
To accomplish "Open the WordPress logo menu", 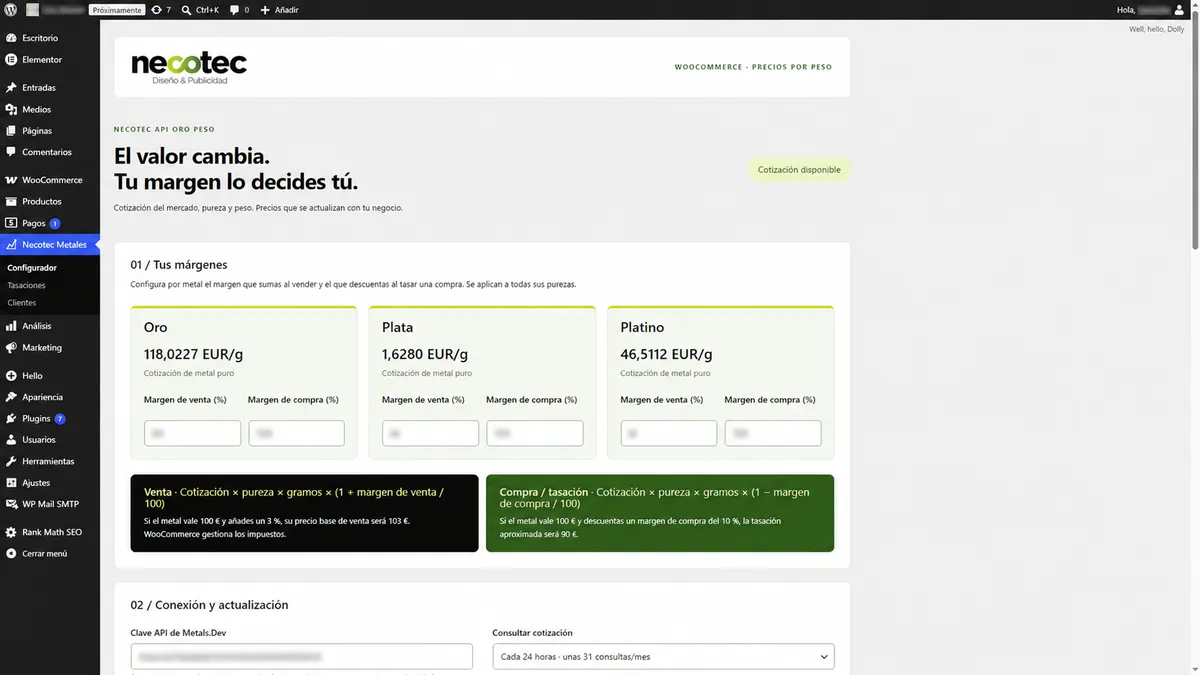I will click(10, 10).
